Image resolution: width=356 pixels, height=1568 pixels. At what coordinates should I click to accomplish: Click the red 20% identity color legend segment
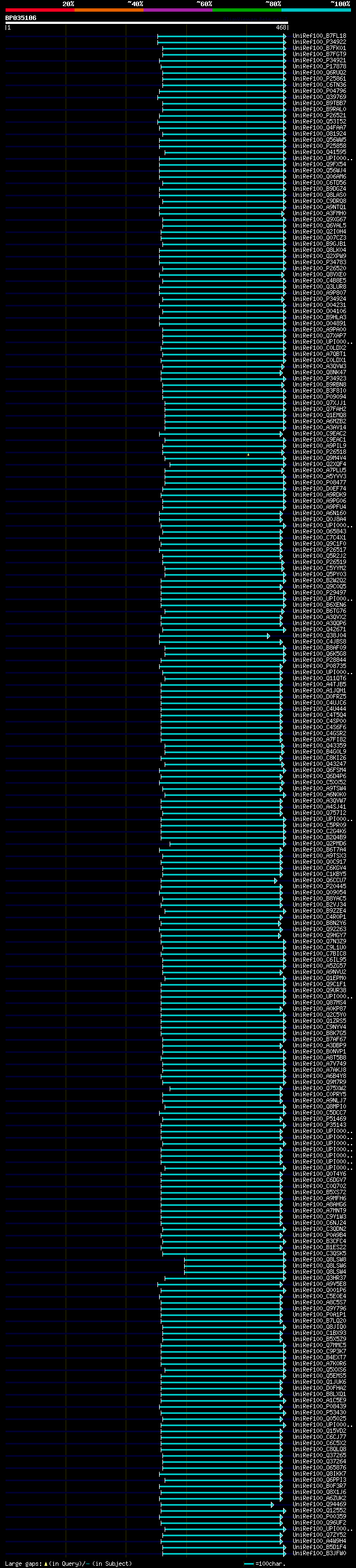(x=40, y=10)
